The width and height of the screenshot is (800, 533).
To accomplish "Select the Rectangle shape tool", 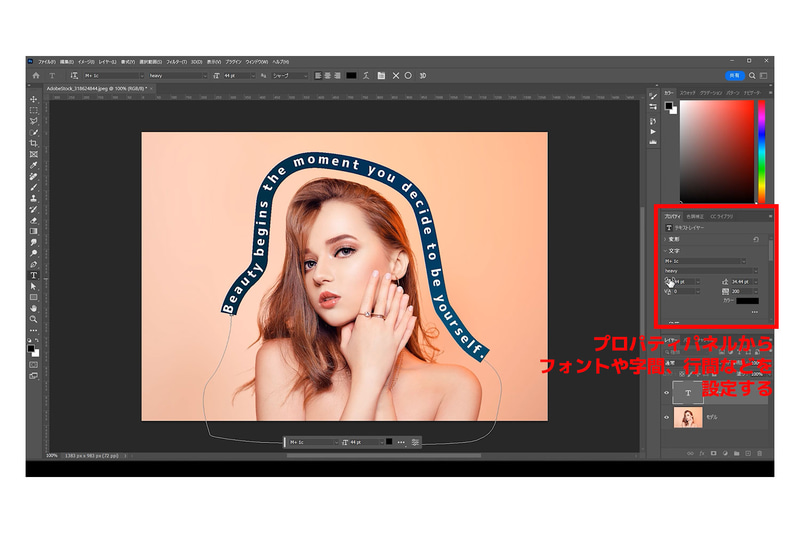I will click(x=34, y=297).
